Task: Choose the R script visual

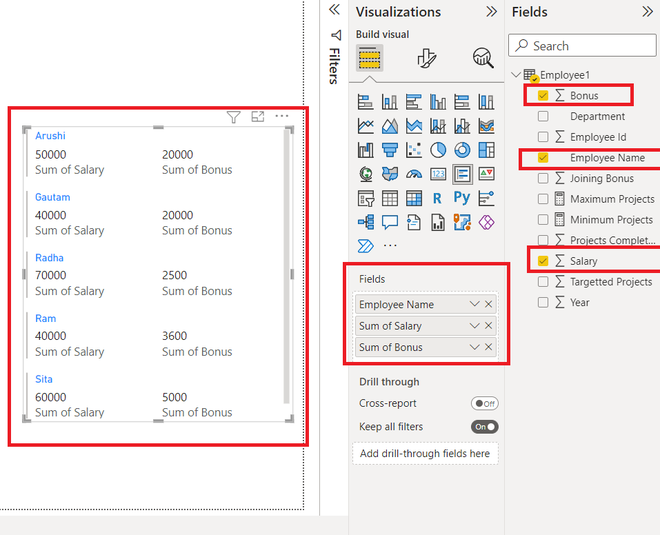Action: (438, 198)
